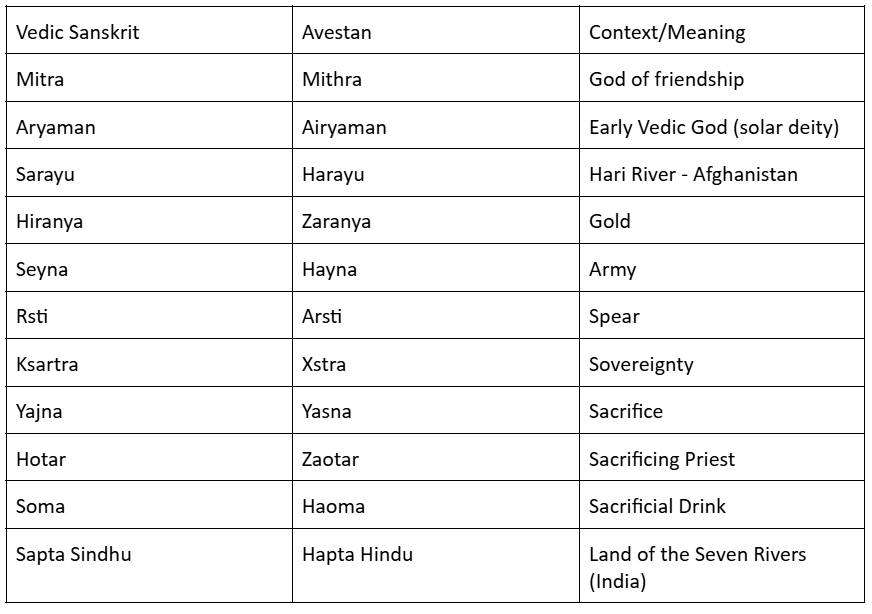Click the 'Aryaman' cell
872x614 pixels.
[x=149, y=126]
